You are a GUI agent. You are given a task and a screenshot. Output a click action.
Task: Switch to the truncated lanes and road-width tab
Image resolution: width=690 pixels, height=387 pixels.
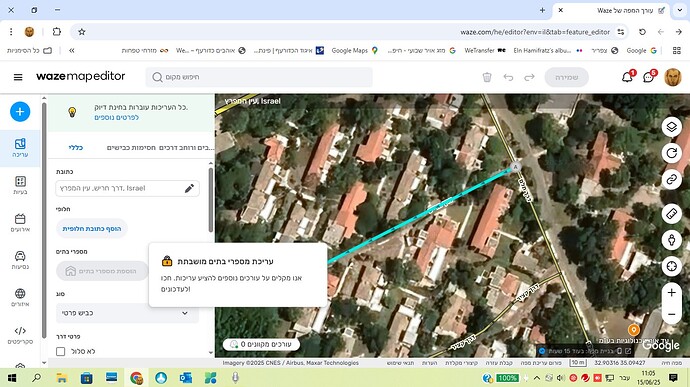tap(186, 147)
